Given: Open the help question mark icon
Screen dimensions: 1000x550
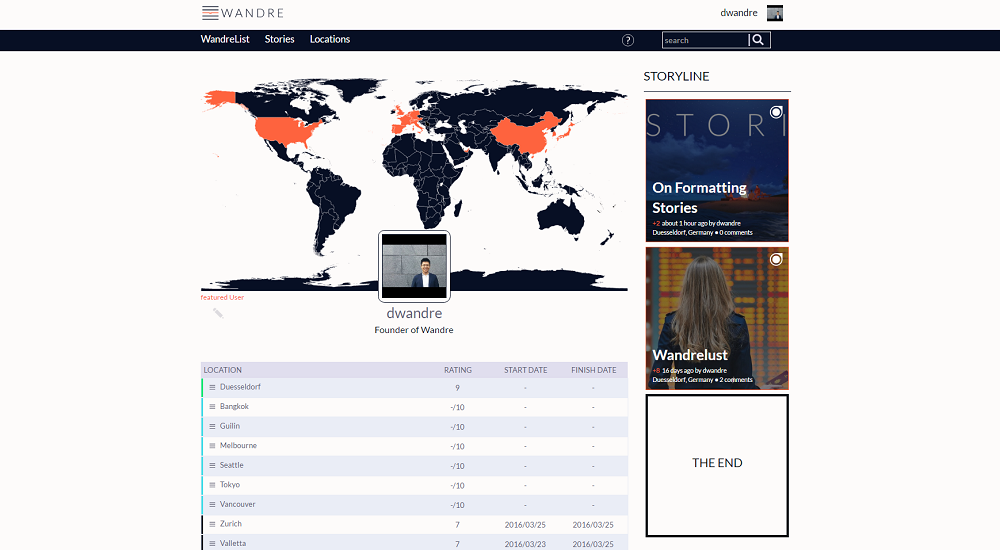Looking at the screenshot, I should pyautogui.click(x=628, y=40).
